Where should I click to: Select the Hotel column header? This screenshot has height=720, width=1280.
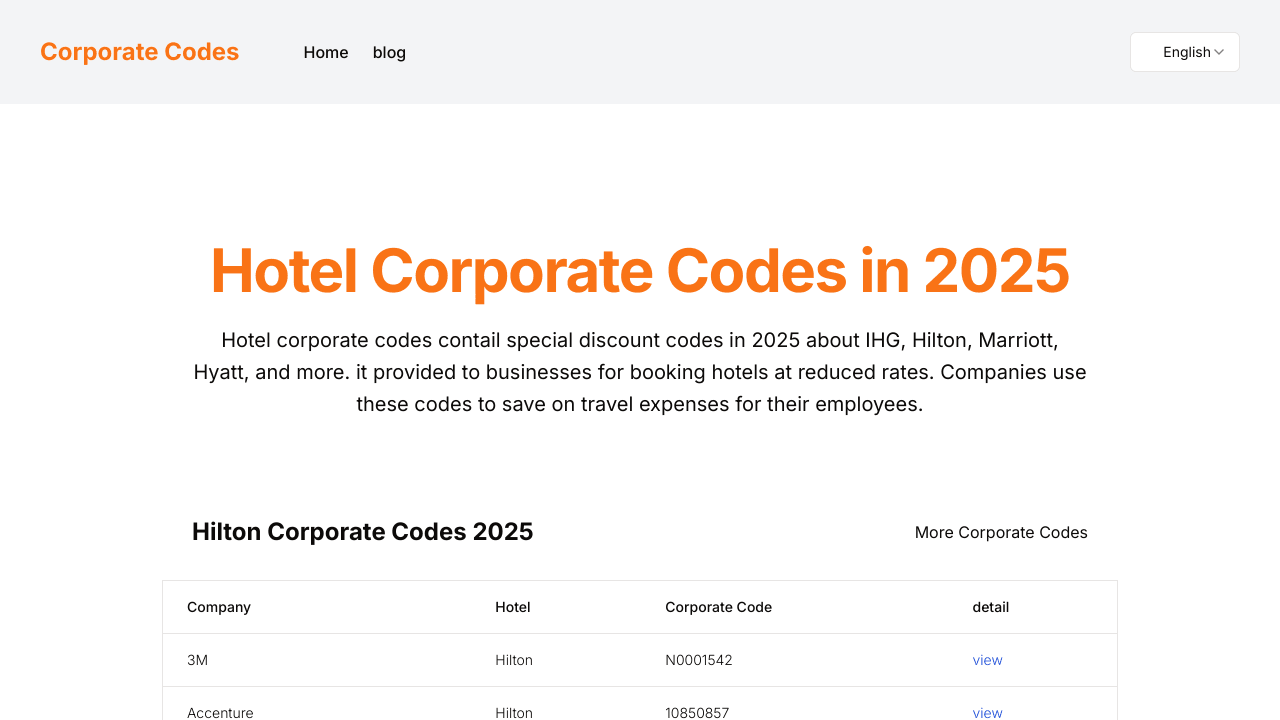point(512,607)
